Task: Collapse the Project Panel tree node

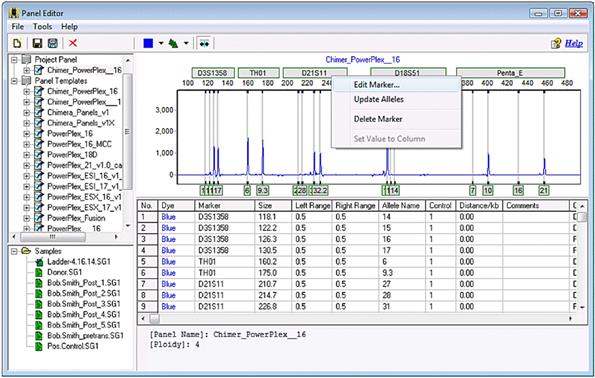Action: pos(14,60)
